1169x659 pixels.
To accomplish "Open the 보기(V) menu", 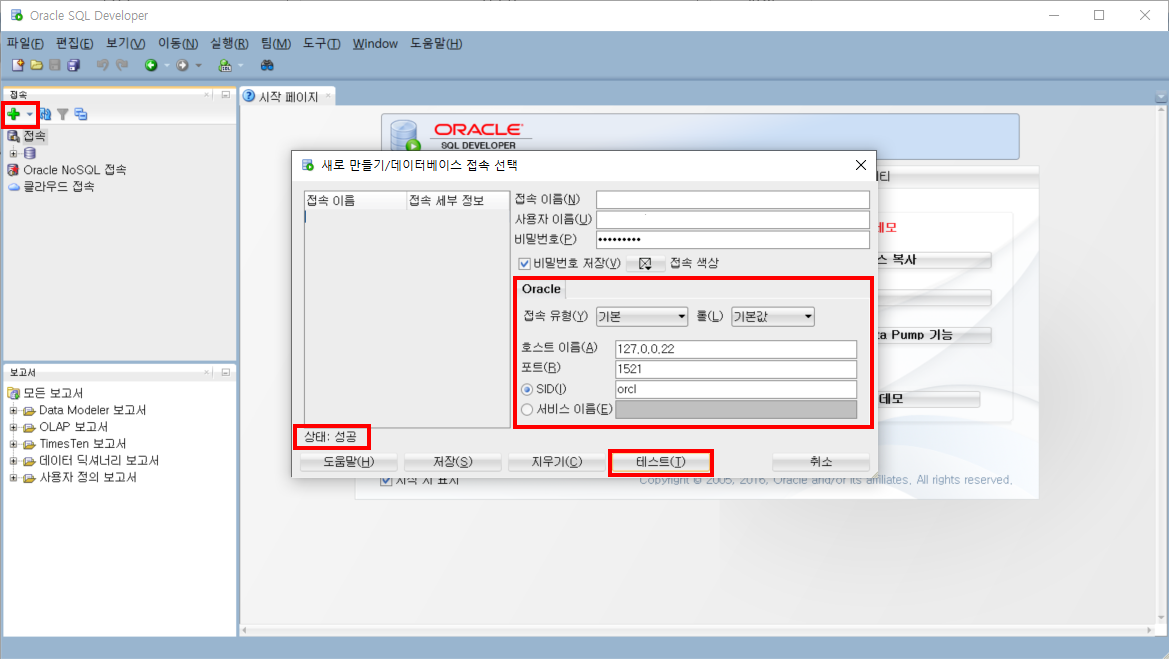I will (x=125, y=43).
